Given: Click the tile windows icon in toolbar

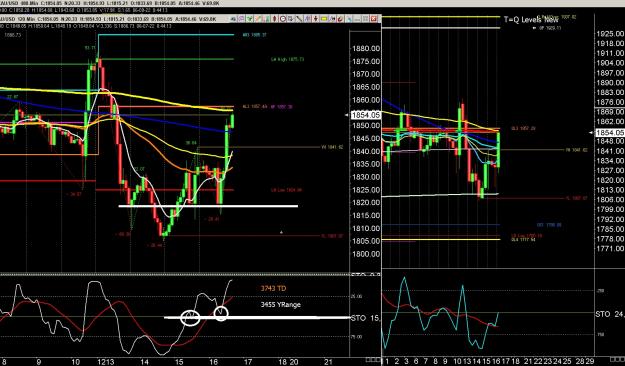Looking at the screenshot, I should [x=366, y=19].
